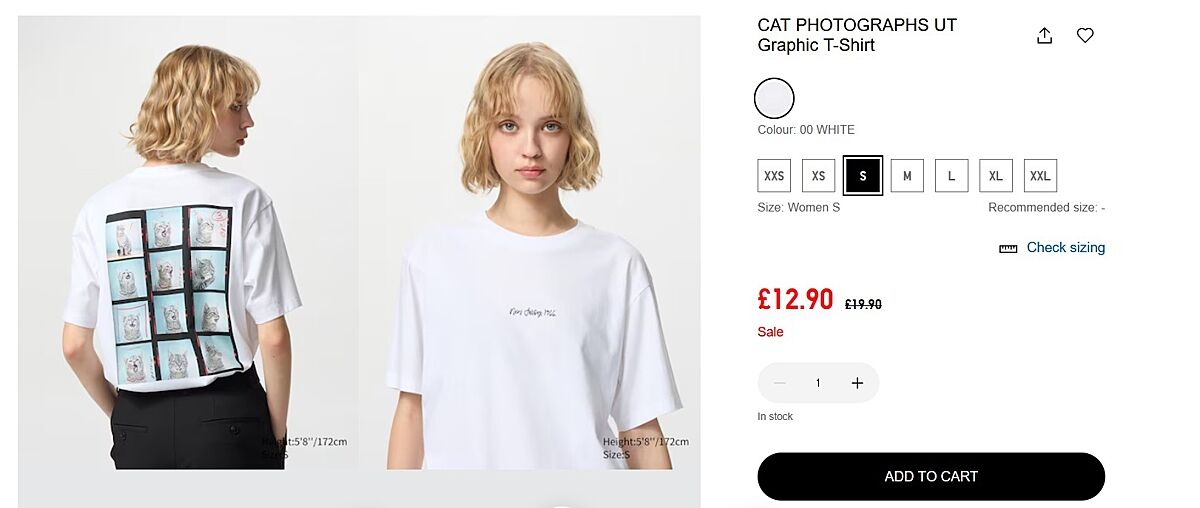Select the 00 WHITE colour swatch

774,98
